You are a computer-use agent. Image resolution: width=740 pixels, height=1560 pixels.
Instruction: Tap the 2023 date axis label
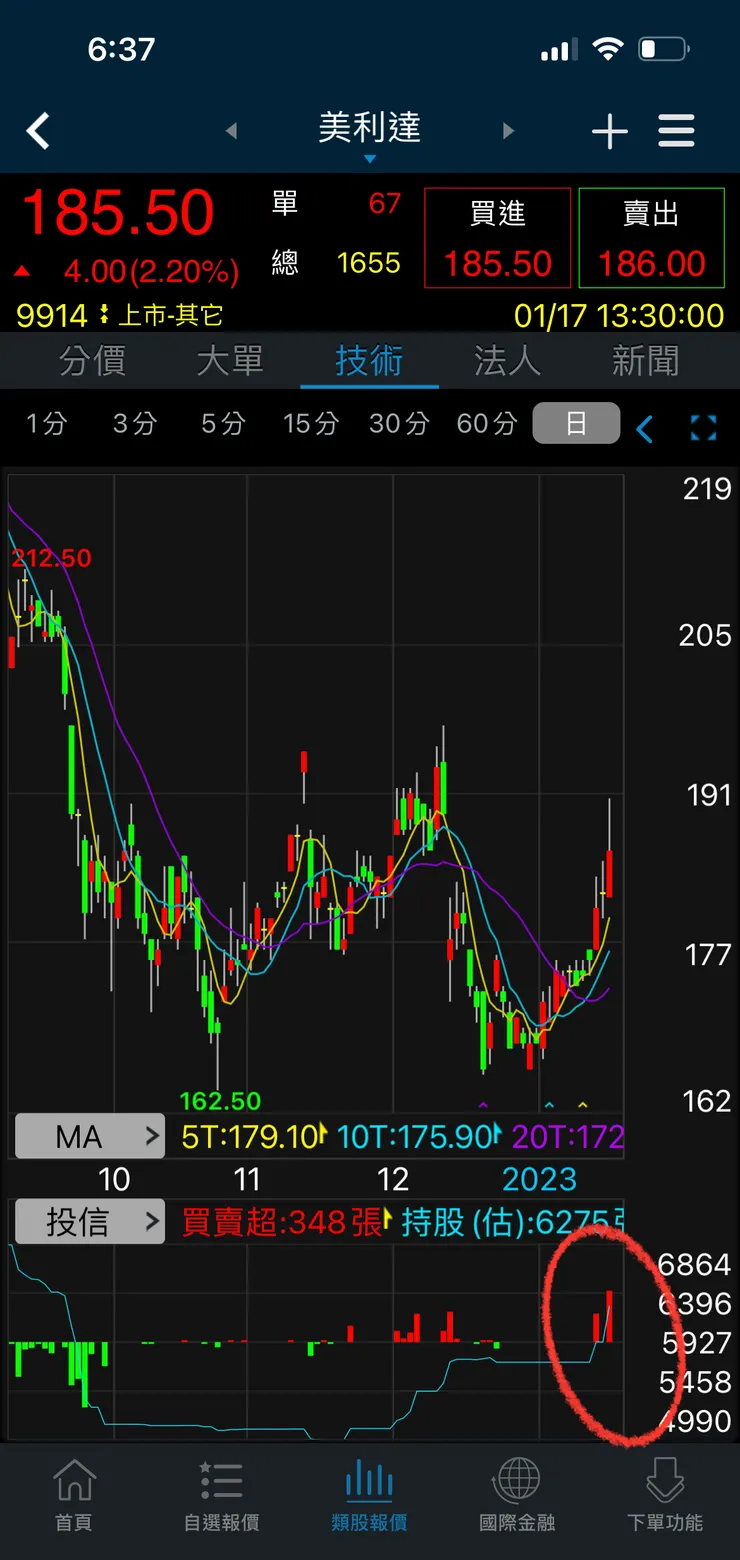[540, 1180]
